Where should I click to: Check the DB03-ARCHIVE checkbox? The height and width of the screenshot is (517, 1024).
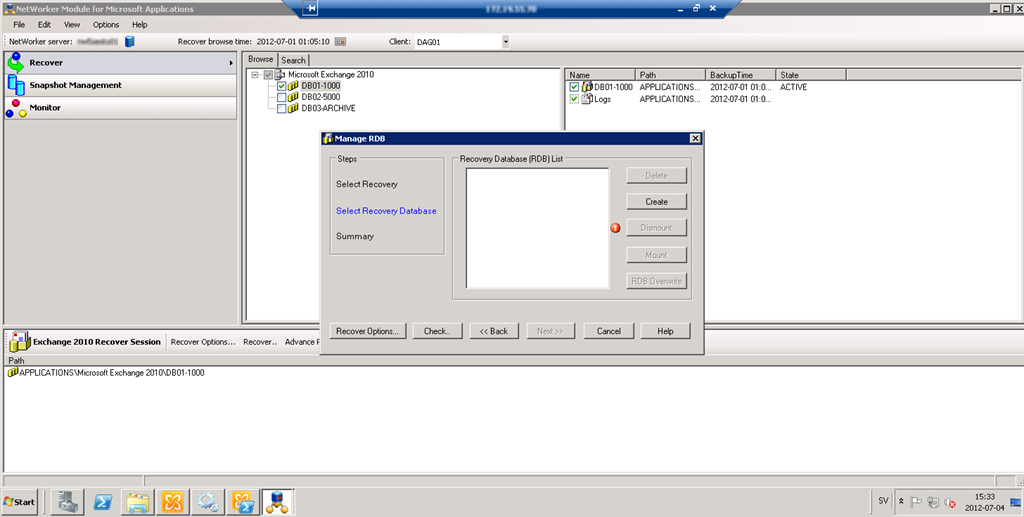(281, 108)
